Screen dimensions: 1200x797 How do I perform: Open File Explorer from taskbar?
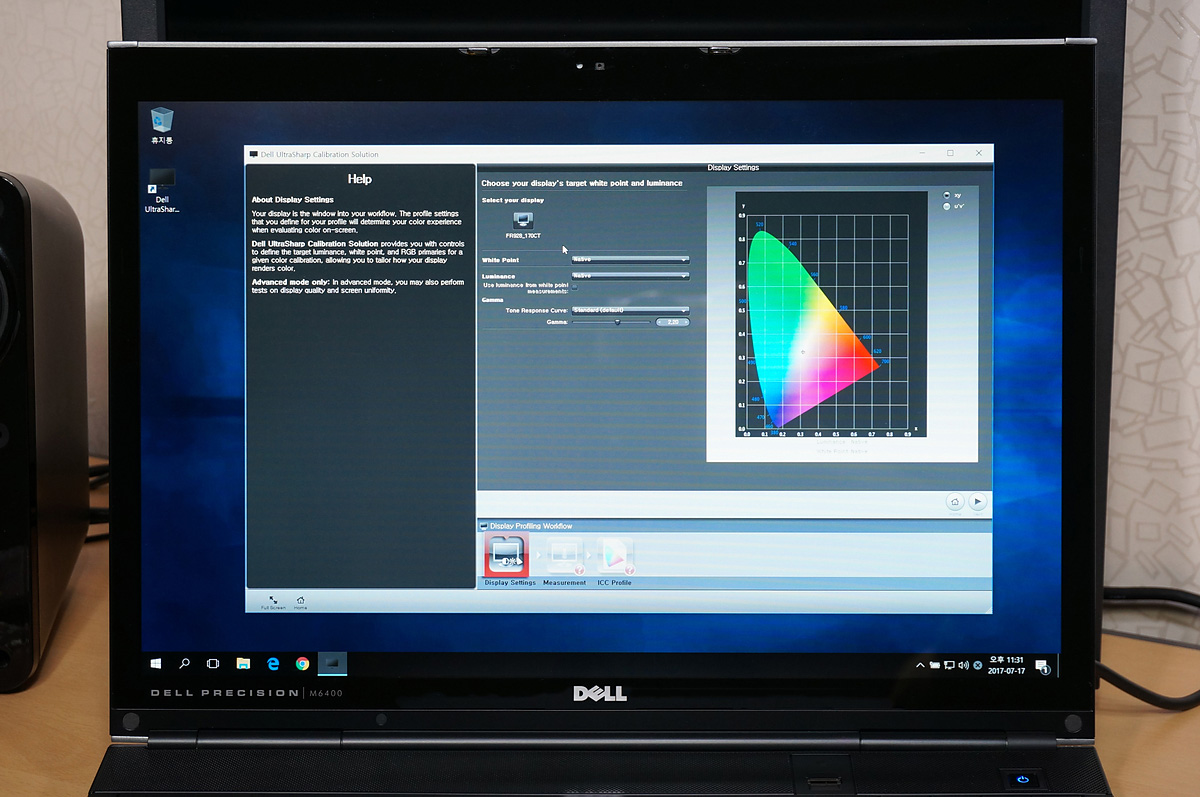[243, 663]
